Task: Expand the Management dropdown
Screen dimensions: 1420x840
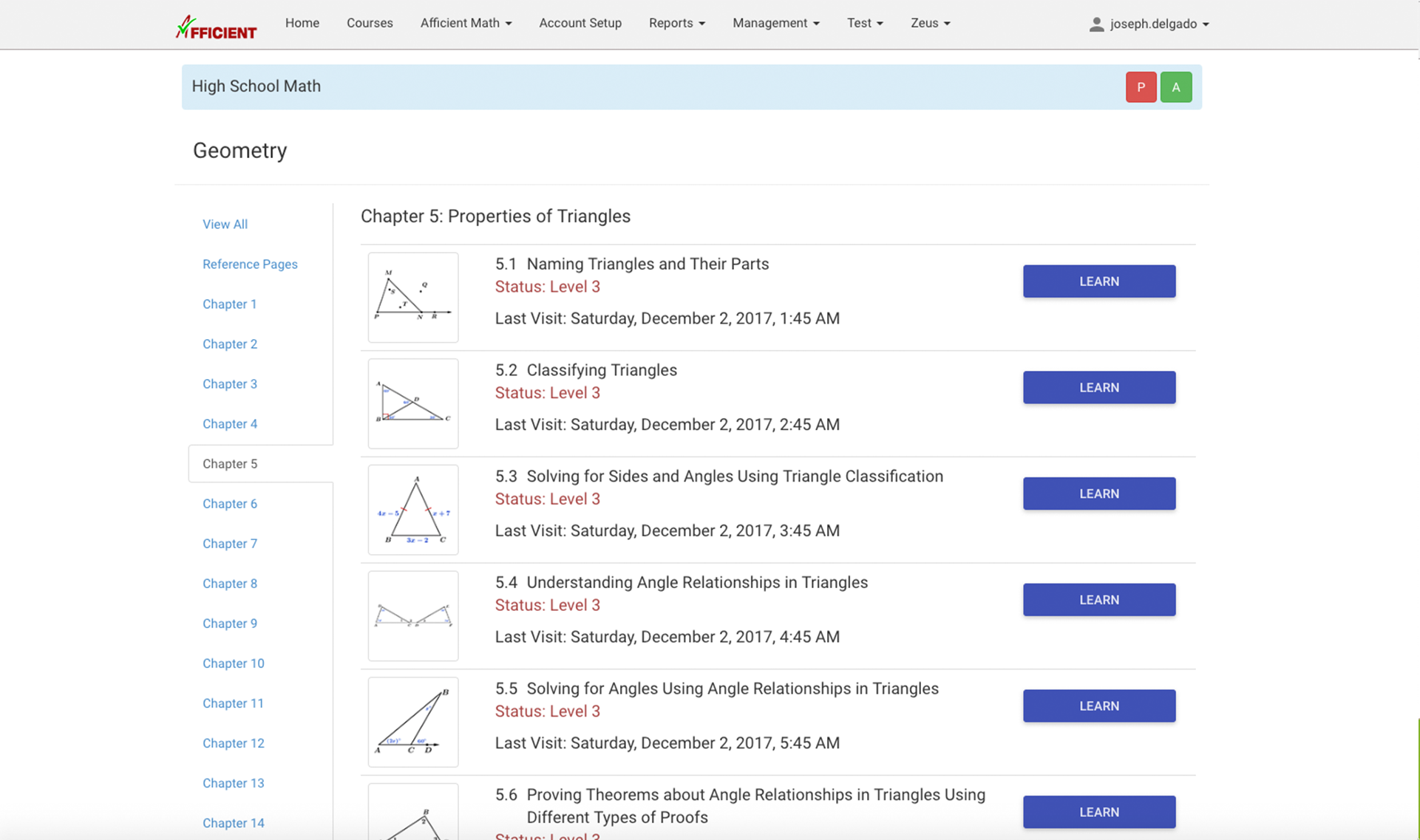Action: click(x=775, y=23)
